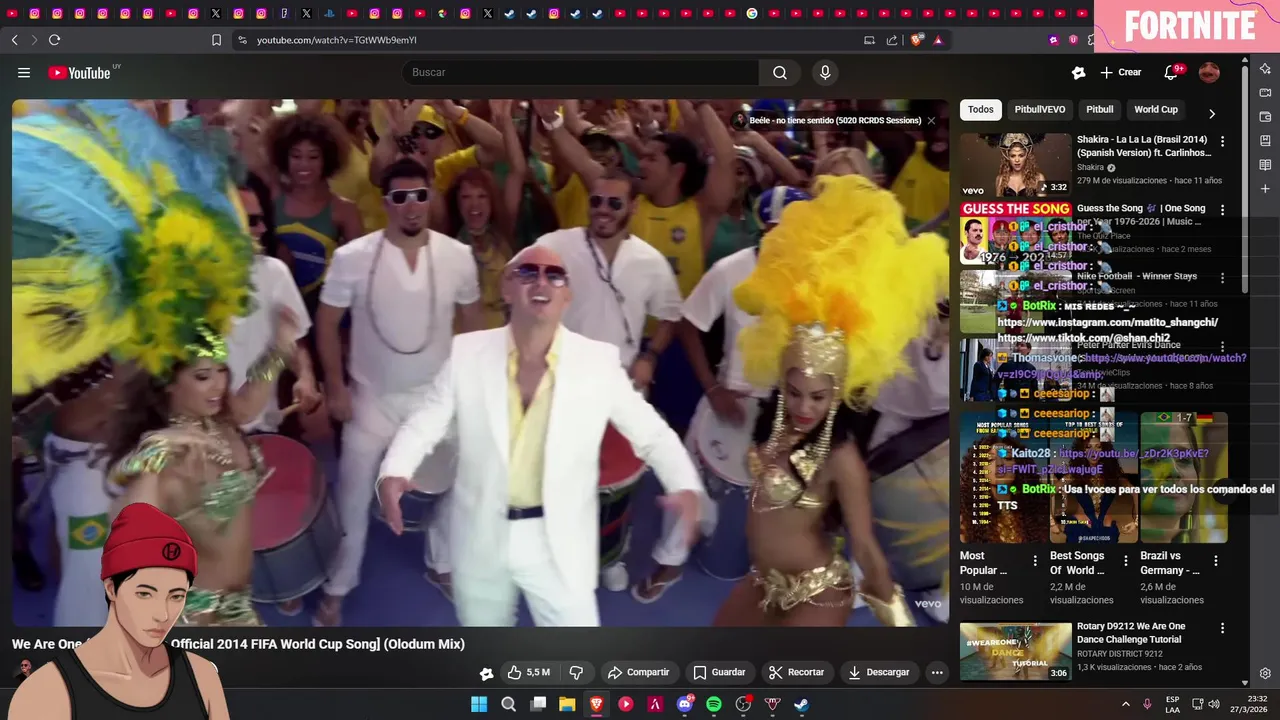Click the page vertical scrollbar
Viewport: 1280px width, 720px height.
[x=1245, y=178]
